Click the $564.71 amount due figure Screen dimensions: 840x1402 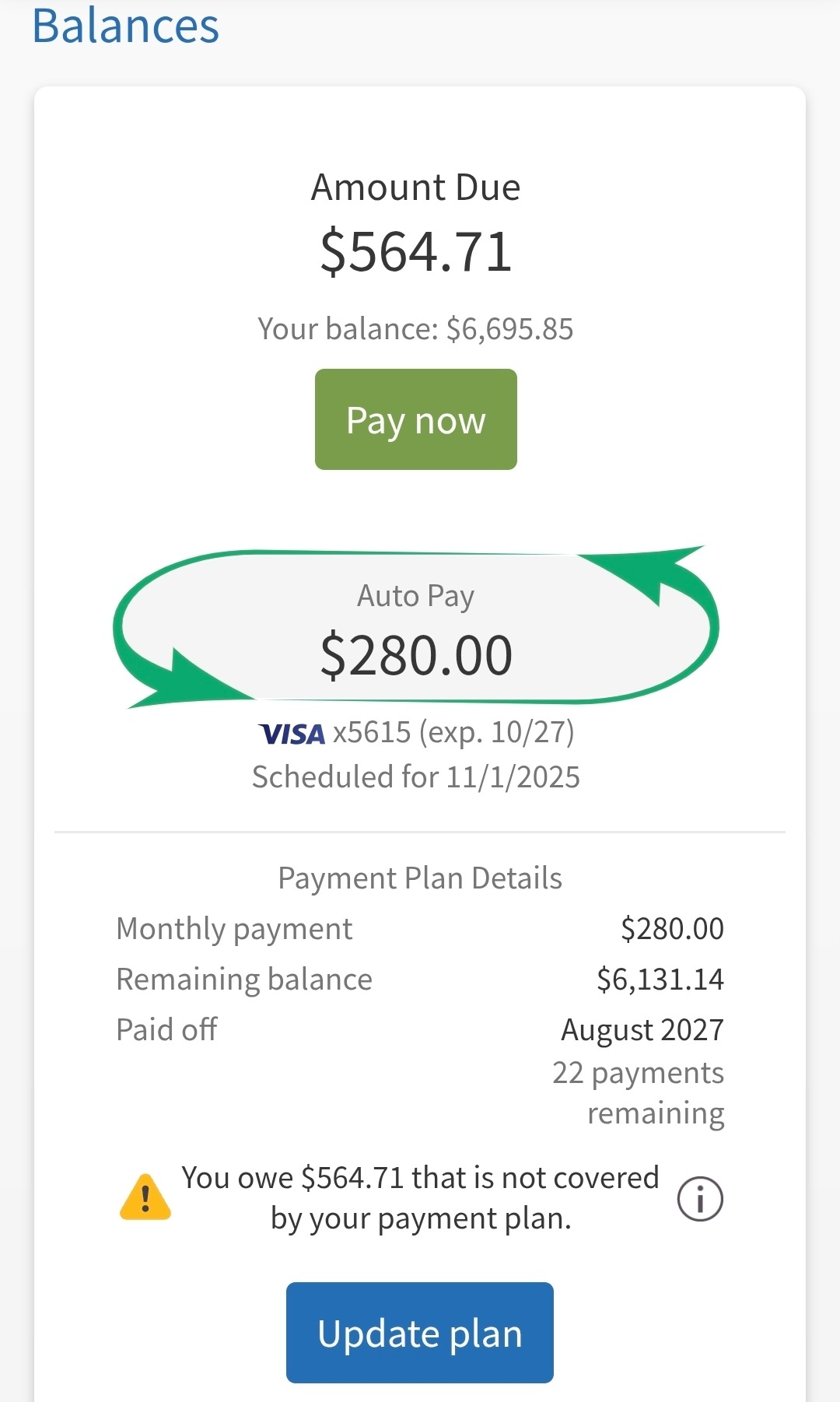pyautogui.click(x=416, y=252)
